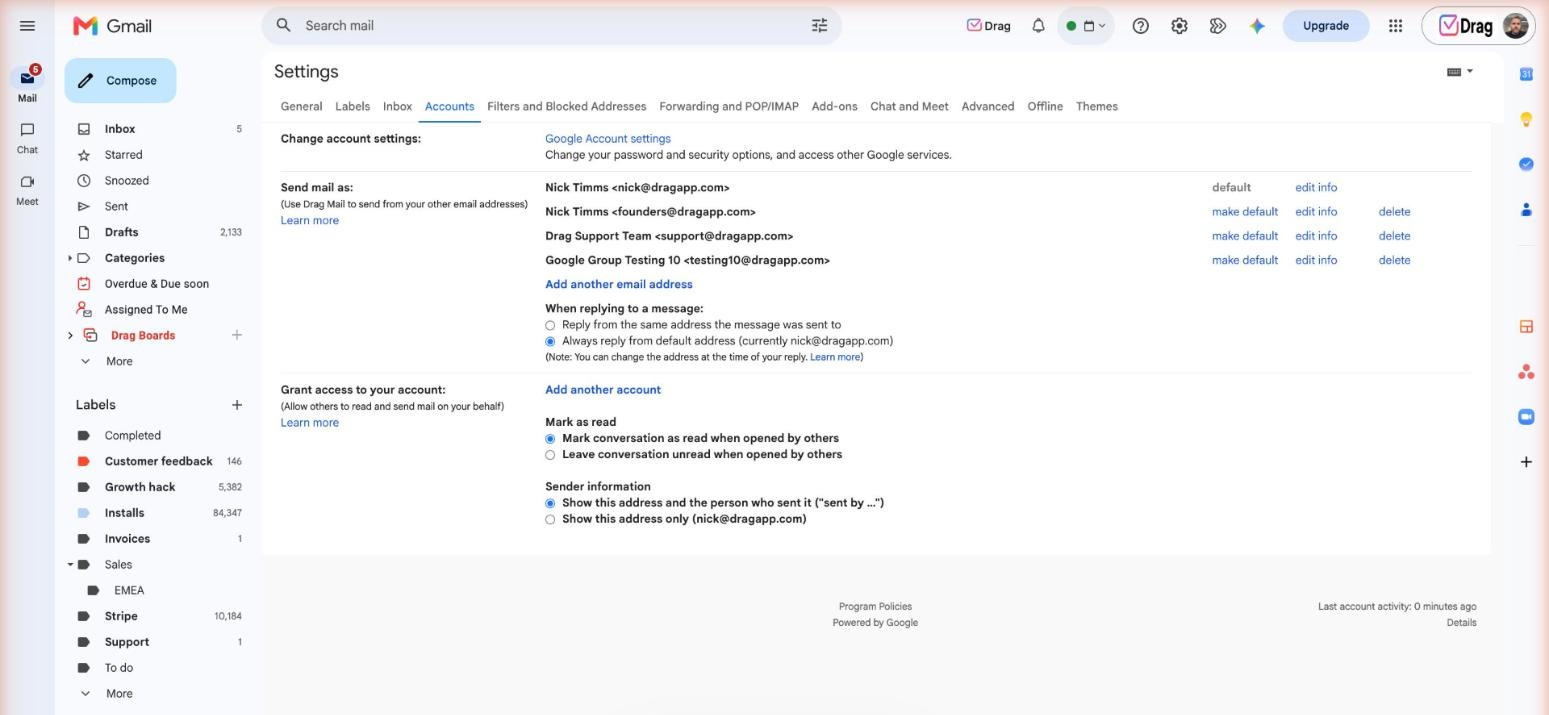
Task: Open the input tools keyboard dropdown
Action: 1460,72
